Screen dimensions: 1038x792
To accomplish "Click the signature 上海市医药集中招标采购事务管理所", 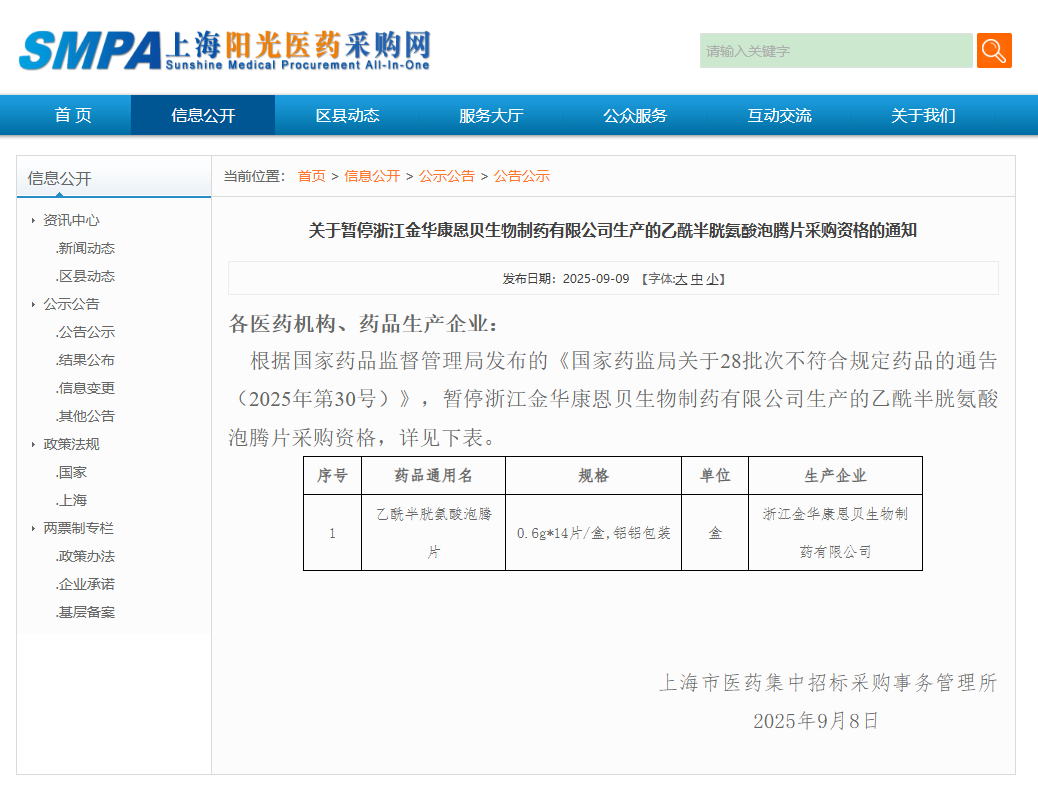I will pyautogui.click(x=828, y=683).
